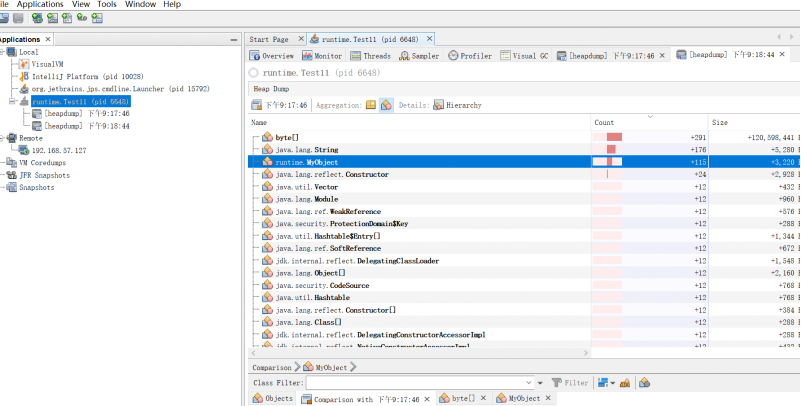
Task: Click the packages aggregation icon
Action: click(371, 105)
